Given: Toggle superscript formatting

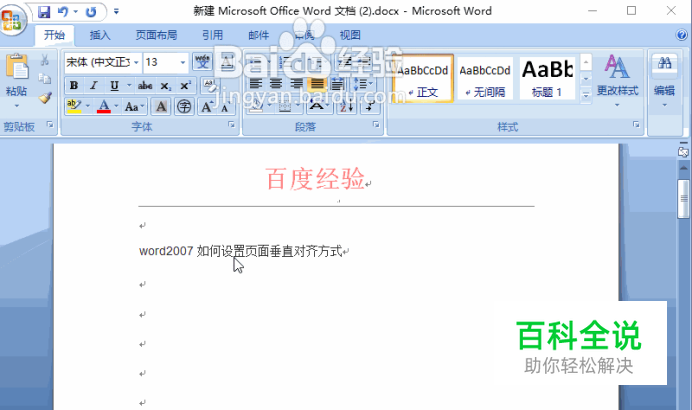Looking at the screenshot, I should pyautogui.click(x=185, y=86).
